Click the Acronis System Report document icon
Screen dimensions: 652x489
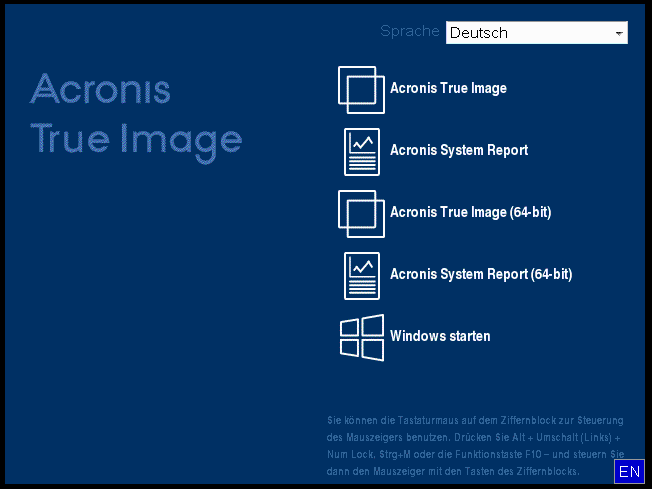point(361,151)
